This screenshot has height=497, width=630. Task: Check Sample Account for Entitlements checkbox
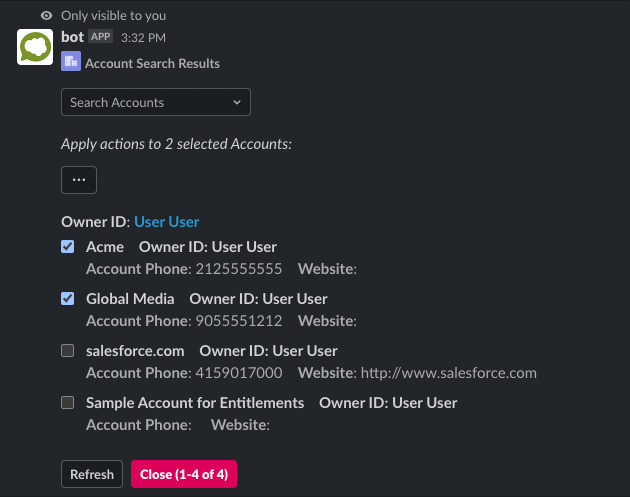[x=68, y=403]
